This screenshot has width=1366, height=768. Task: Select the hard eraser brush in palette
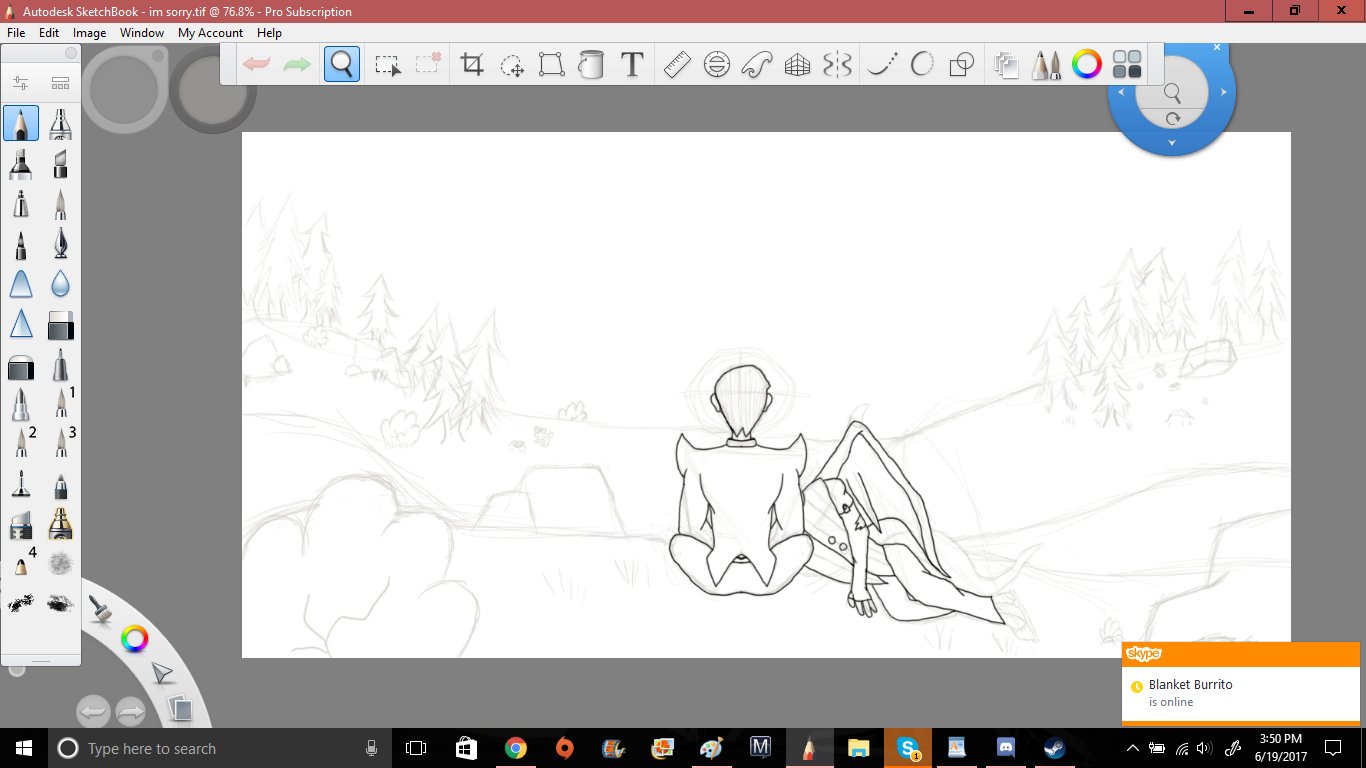61,325
